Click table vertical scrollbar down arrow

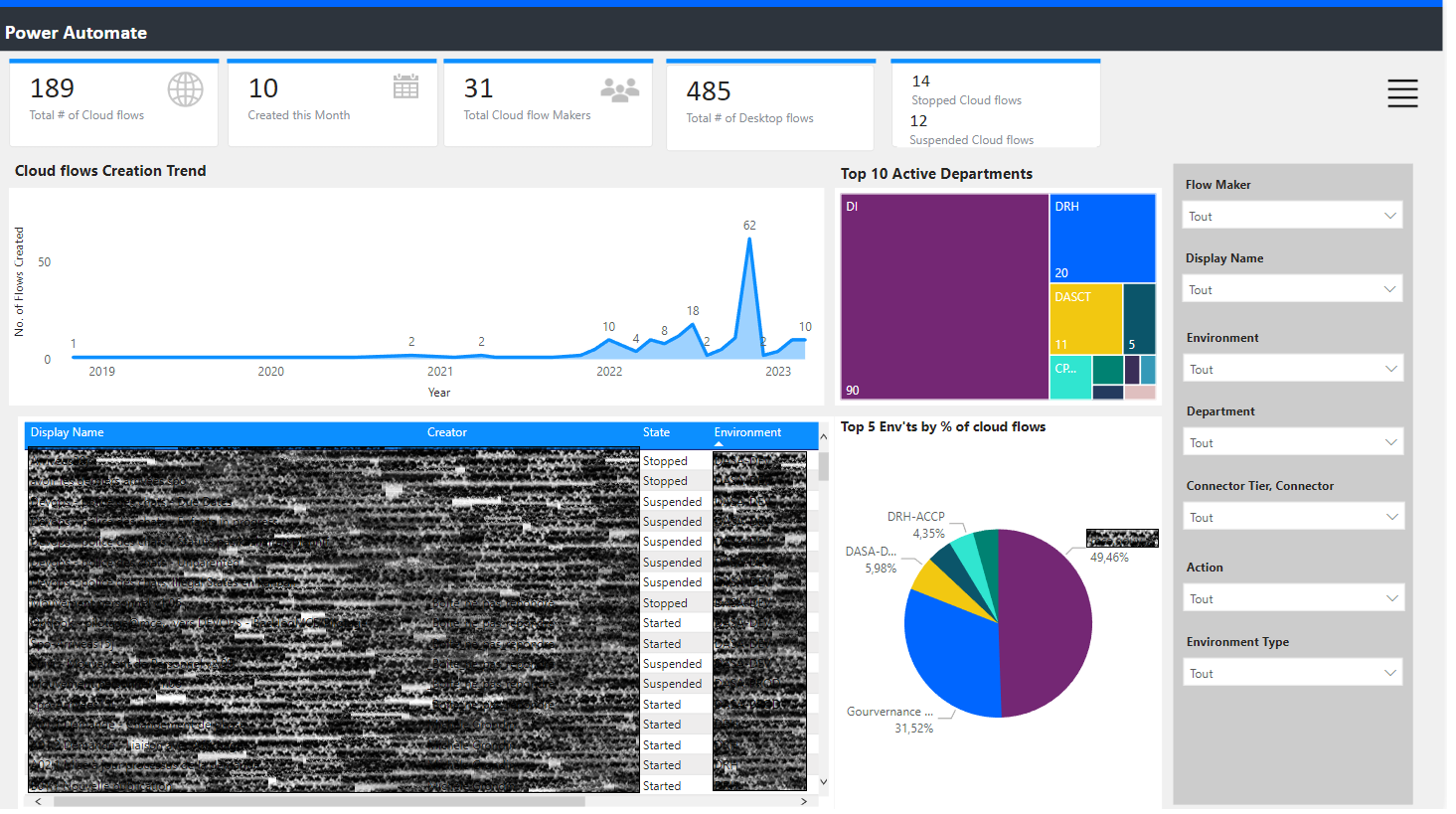tap(823, 783)
